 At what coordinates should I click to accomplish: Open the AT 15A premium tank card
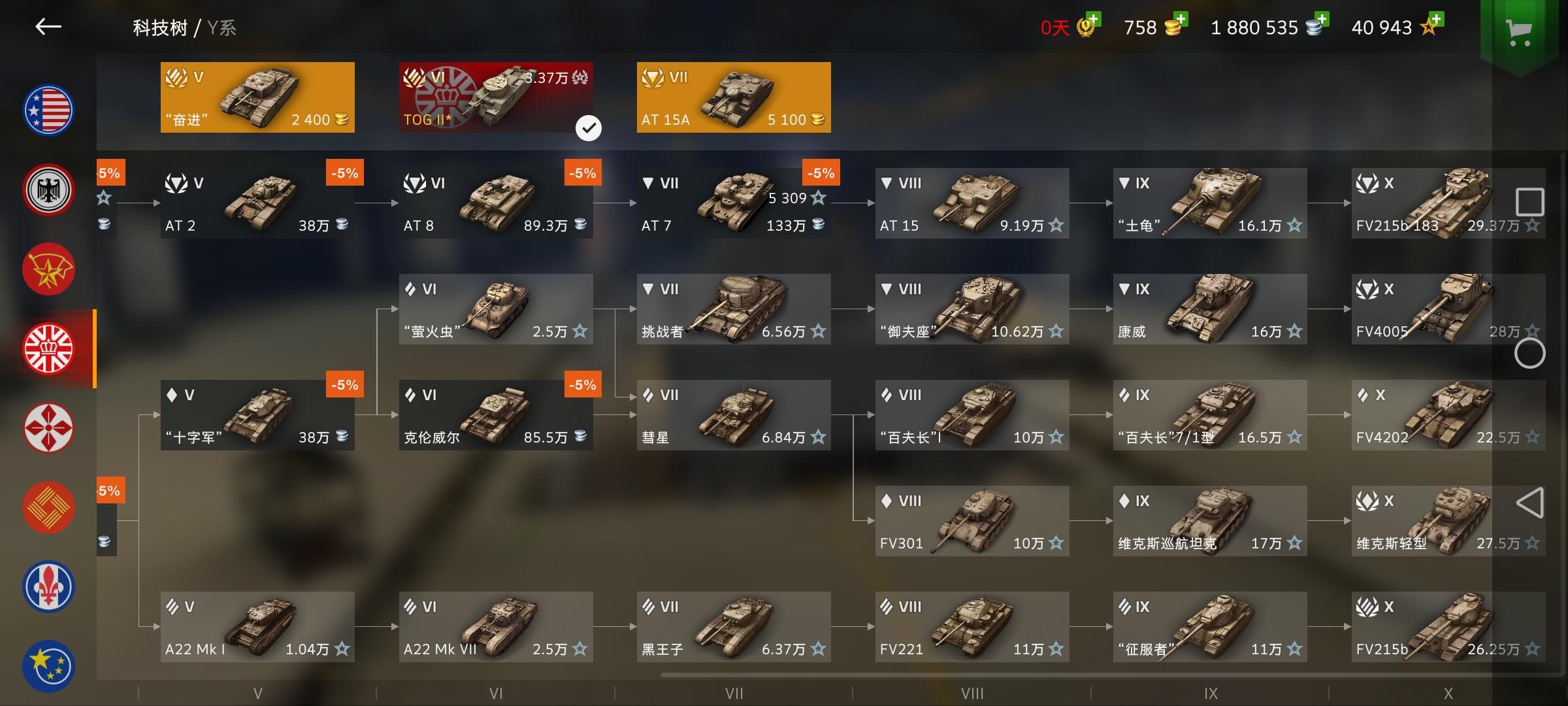click(x=734, y=97)
